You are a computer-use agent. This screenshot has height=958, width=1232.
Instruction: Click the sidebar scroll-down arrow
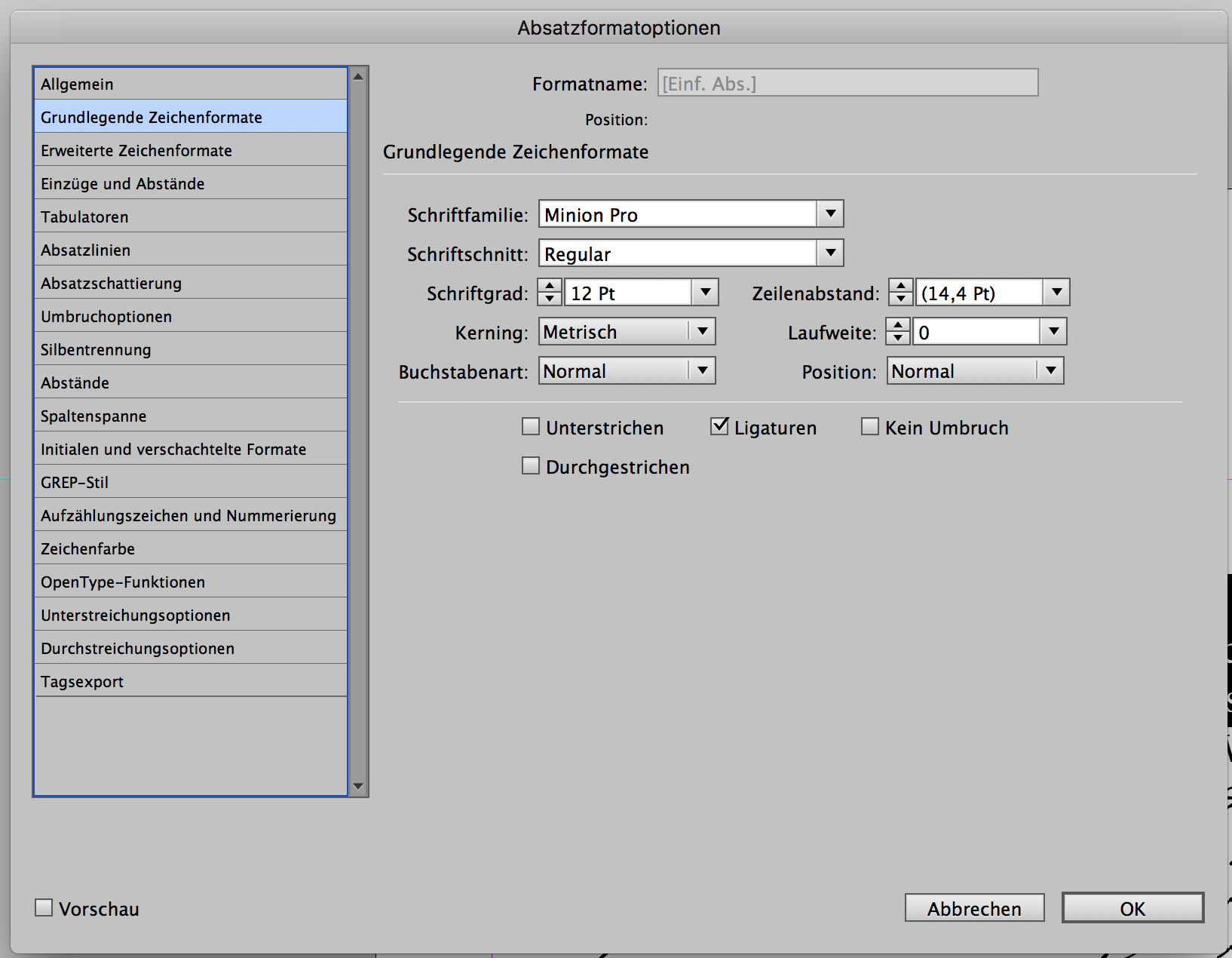coord(358,786)
